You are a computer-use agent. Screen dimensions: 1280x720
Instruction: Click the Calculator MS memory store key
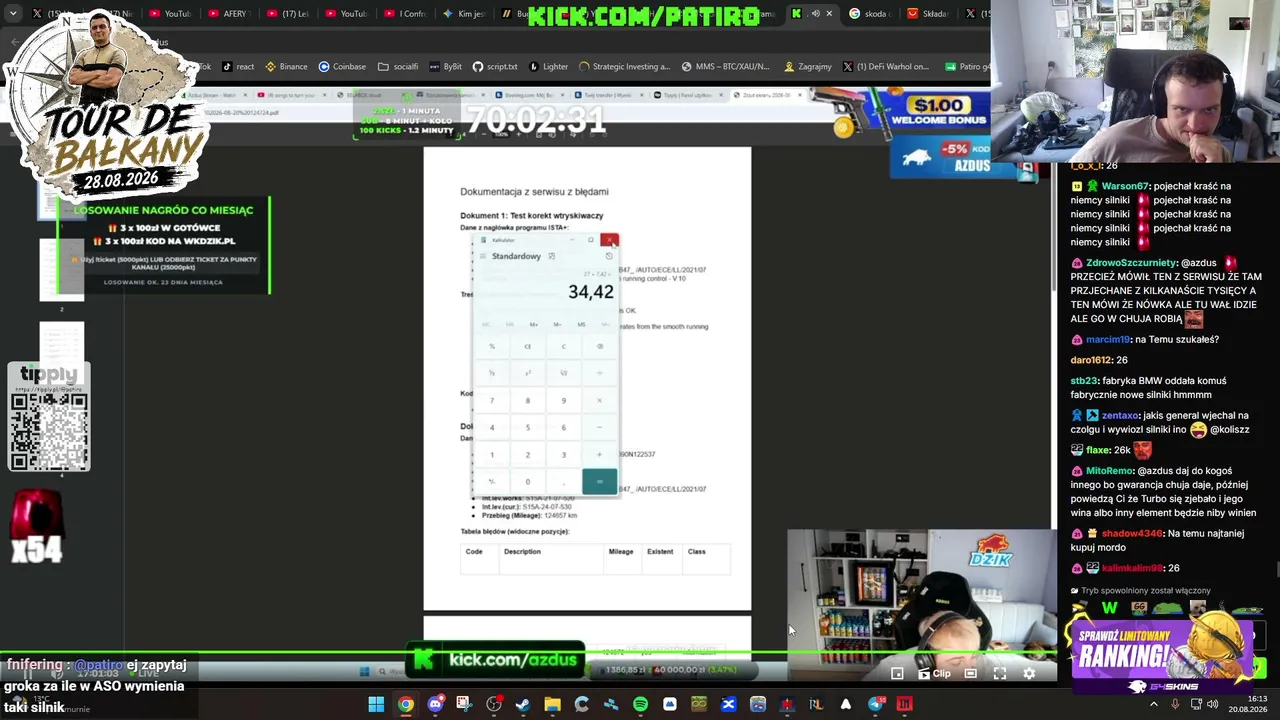pos(582,324)
